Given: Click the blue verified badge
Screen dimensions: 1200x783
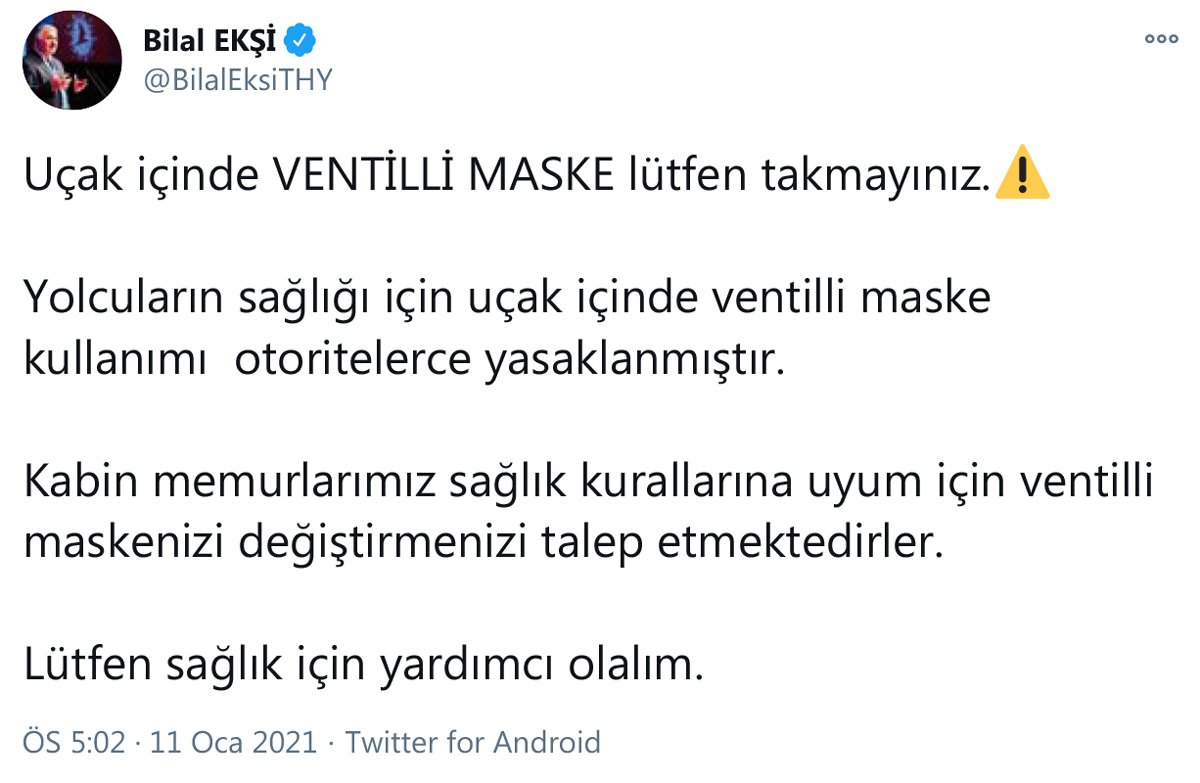Looking at the screenshot, I should point(300,41).
